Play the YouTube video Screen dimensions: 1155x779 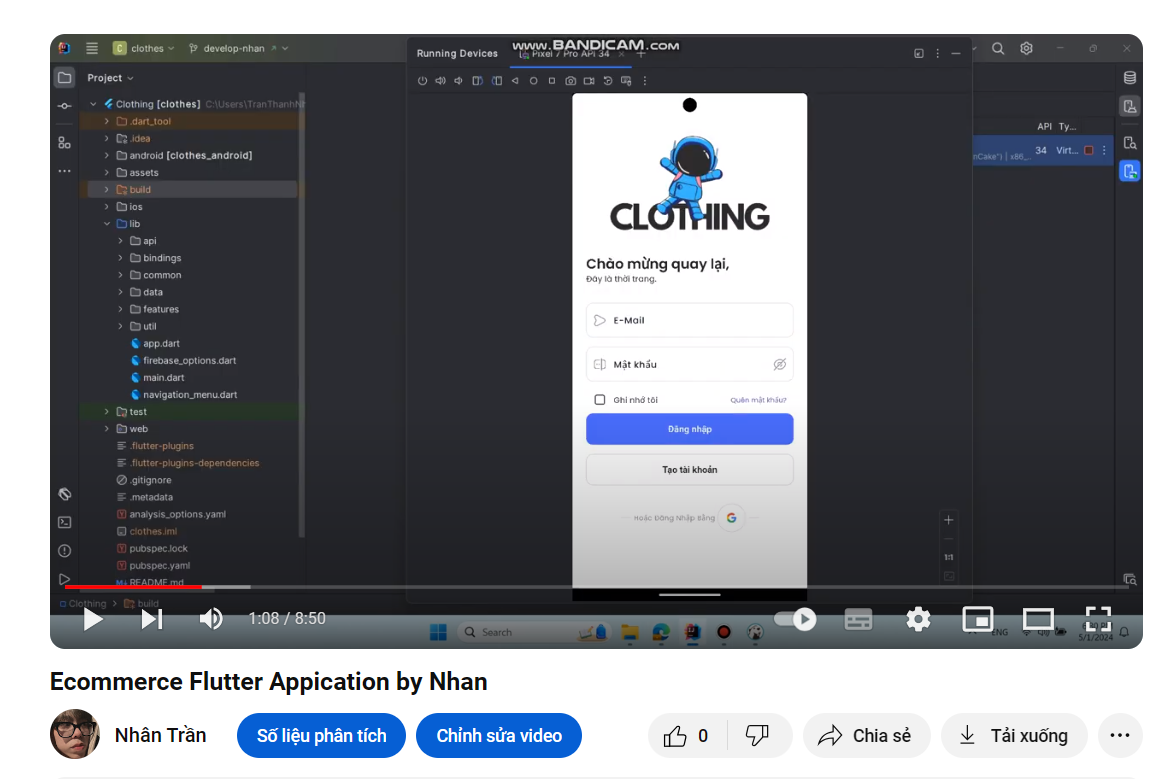click(x=93, y=619)
